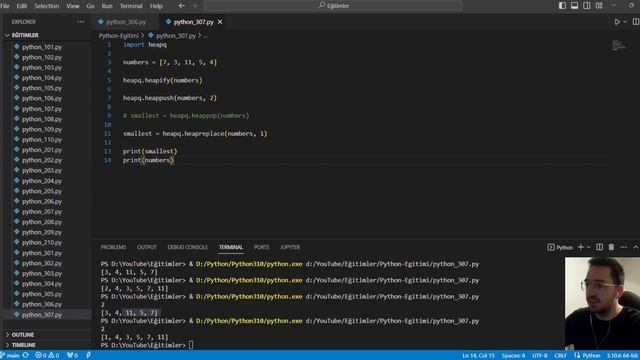Open customize layout icon
The width and height of the screenshot is (640, 360).
[599, 6]
